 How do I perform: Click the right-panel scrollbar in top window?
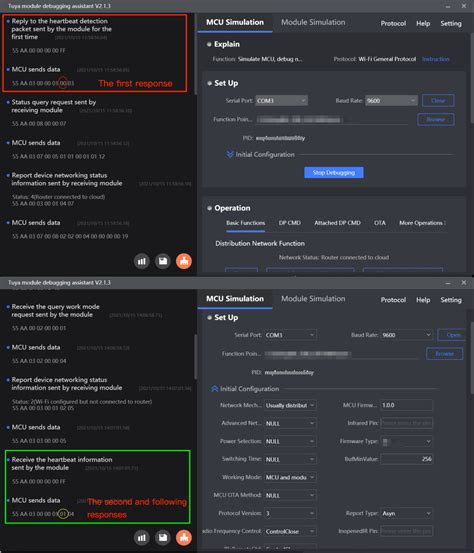pyautogui.click(x=472, y=78)
